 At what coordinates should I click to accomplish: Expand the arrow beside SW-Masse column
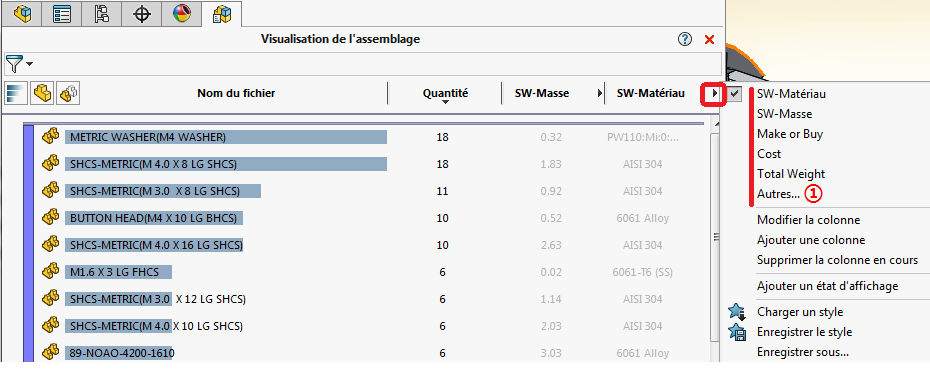click(600, 93)
